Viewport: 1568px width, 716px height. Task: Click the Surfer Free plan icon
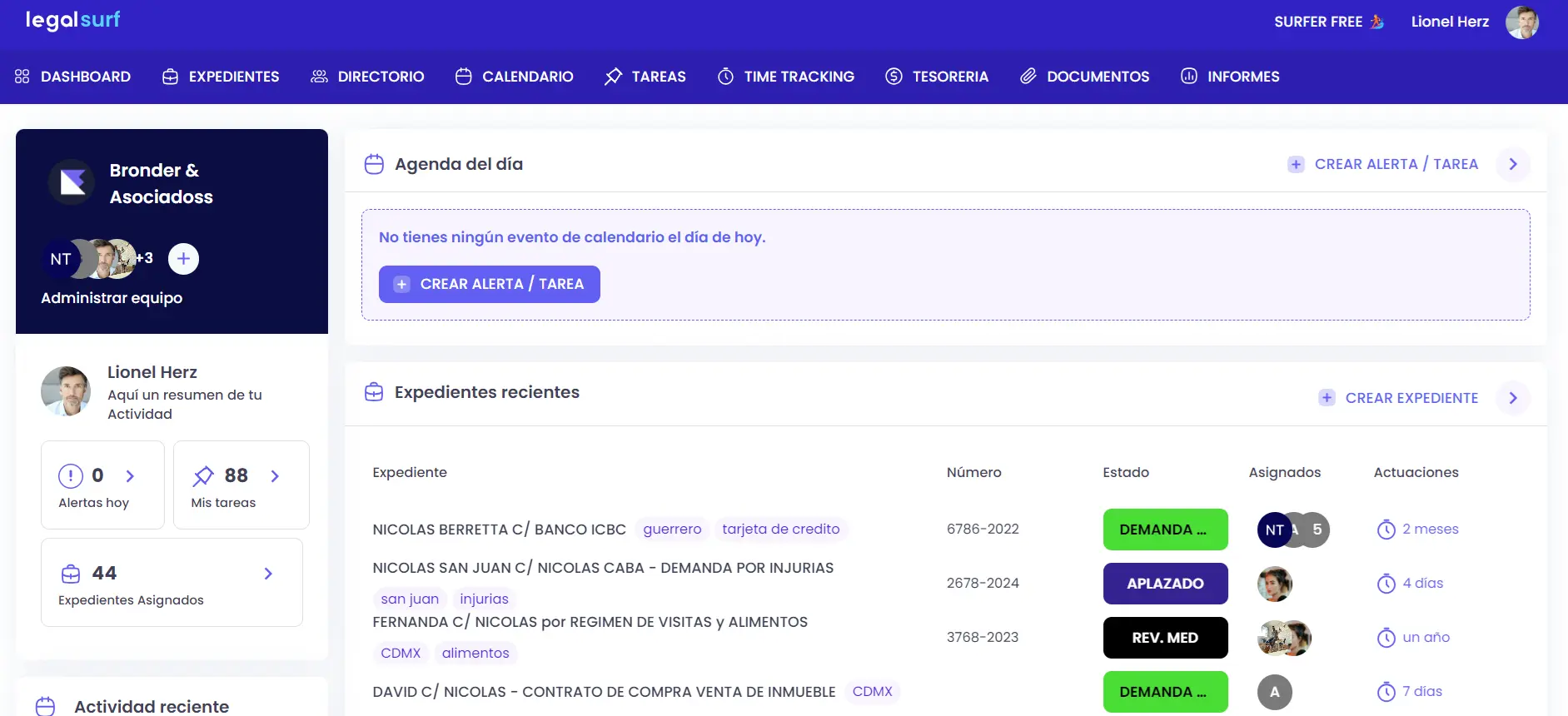click(1377, 22)
